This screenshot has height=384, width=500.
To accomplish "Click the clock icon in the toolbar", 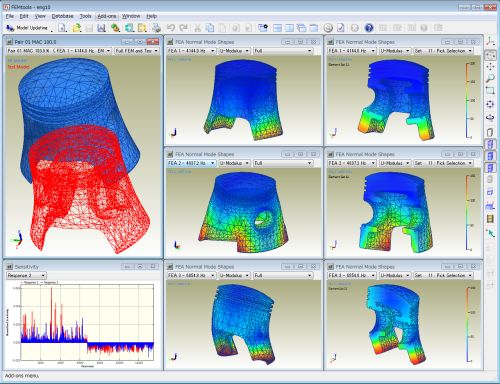I will 328,28.
